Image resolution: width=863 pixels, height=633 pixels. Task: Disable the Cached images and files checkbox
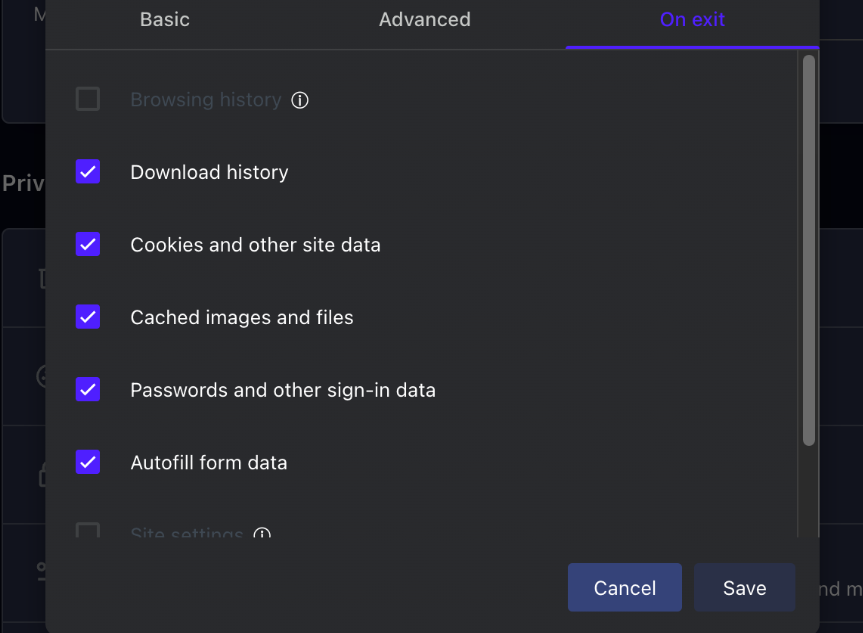[88, 317]
